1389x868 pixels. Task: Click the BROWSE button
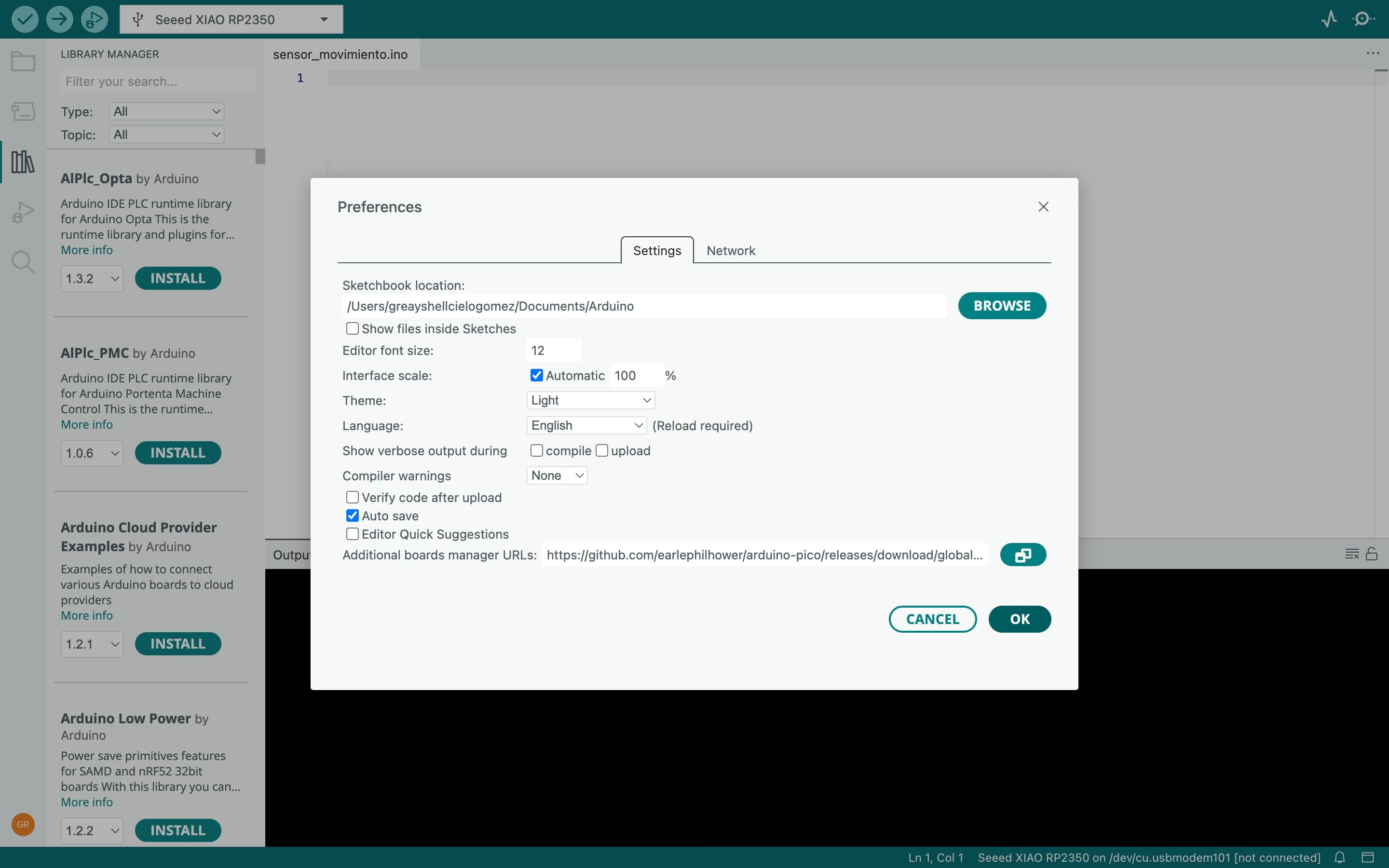[1002, 305]
